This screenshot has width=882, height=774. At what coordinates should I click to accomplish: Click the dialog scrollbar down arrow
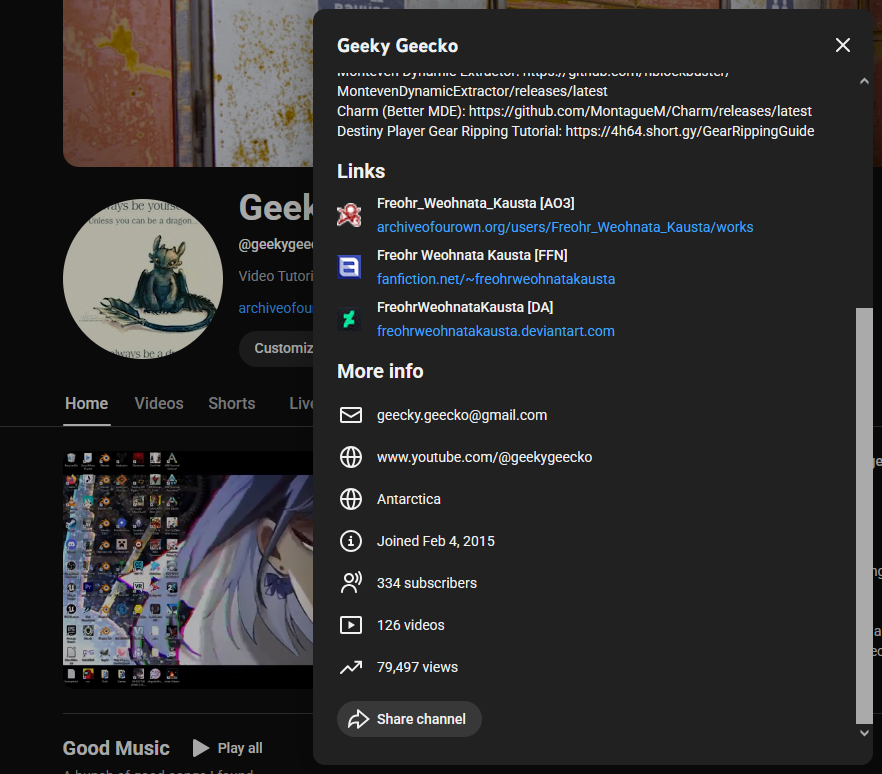tap(865, 733)
